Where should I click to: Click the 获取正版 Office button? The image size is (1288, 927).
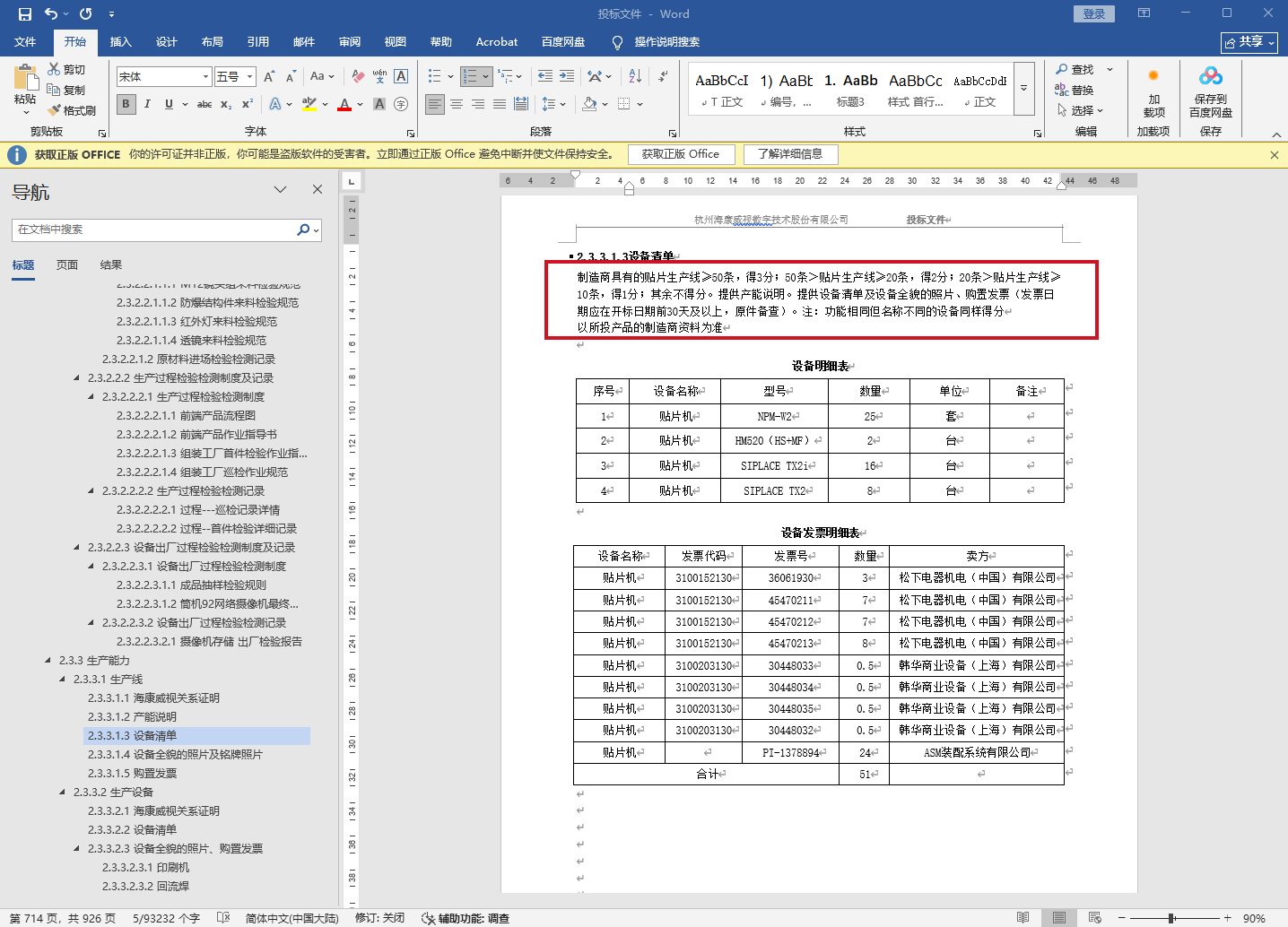[x=681, y=154]
